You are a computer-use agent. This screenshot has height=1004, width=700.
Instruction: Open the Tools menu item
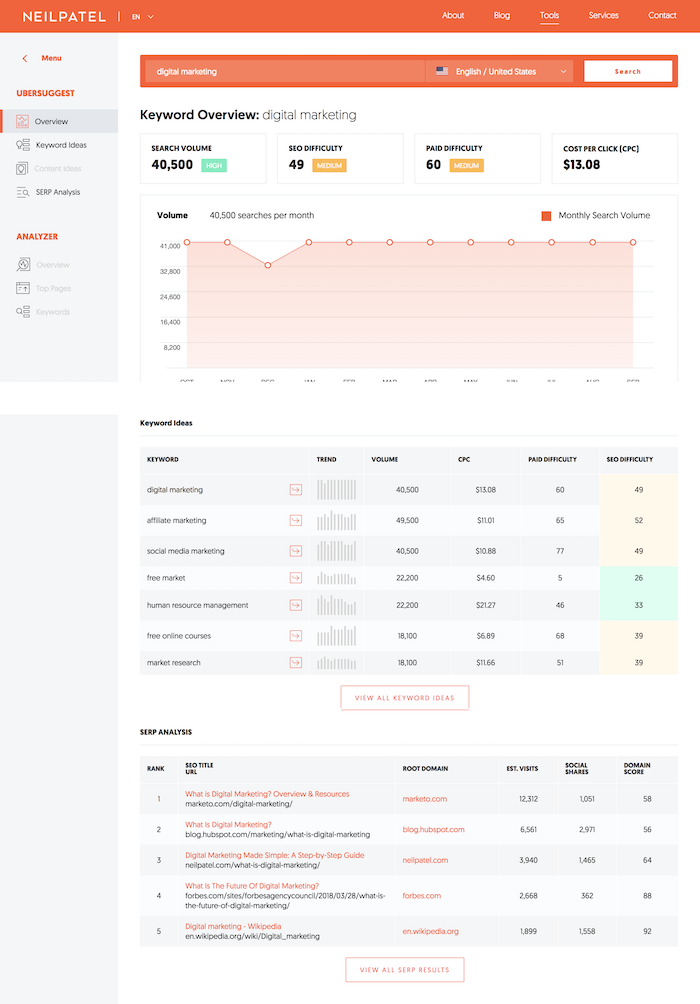pyautogui.click(x=549, y=15)
